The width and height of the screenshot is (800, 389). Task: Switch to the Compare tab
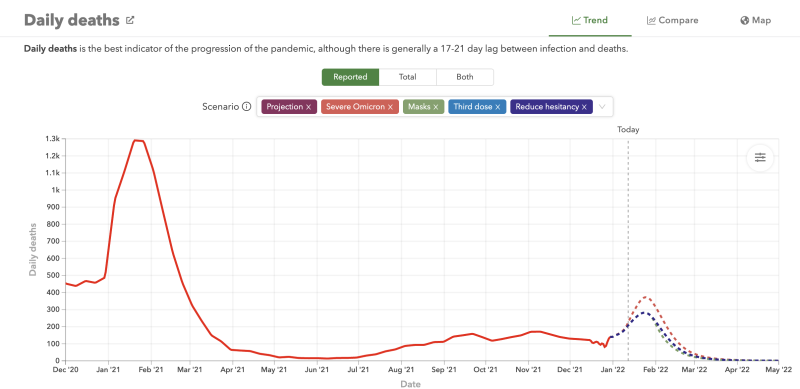coord(672,20)
